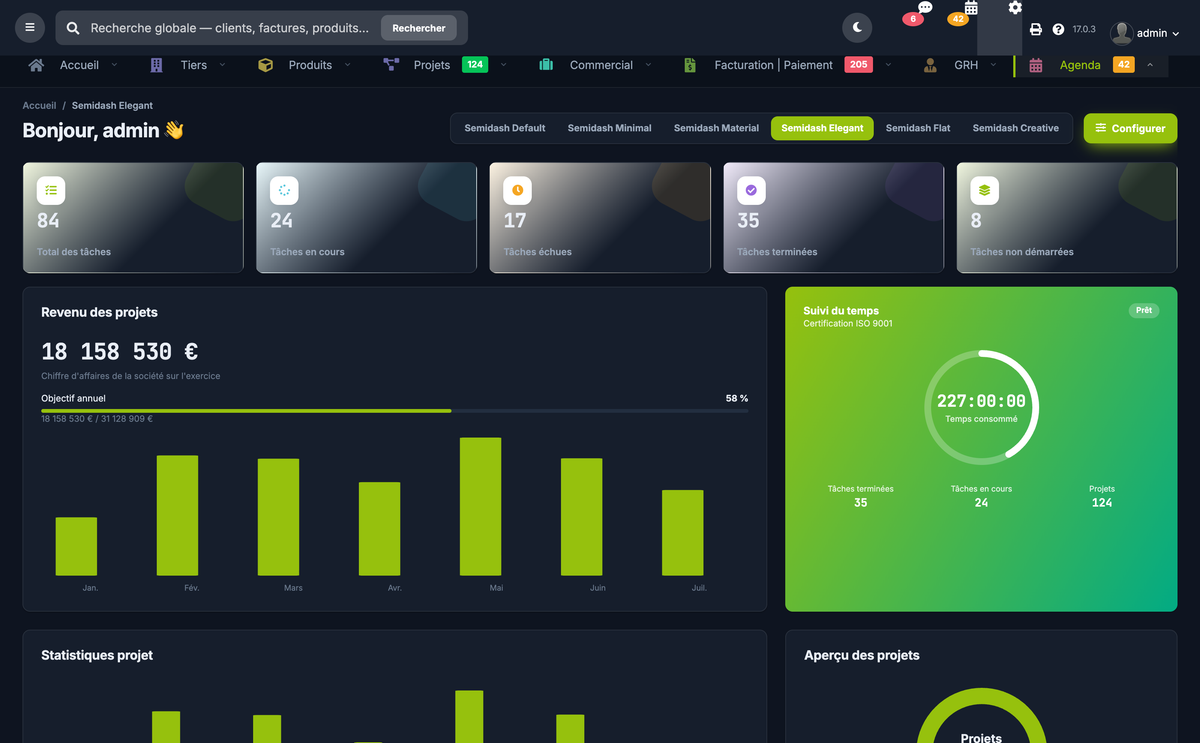Open the hamburger sidebar menu

pos(30,28)
